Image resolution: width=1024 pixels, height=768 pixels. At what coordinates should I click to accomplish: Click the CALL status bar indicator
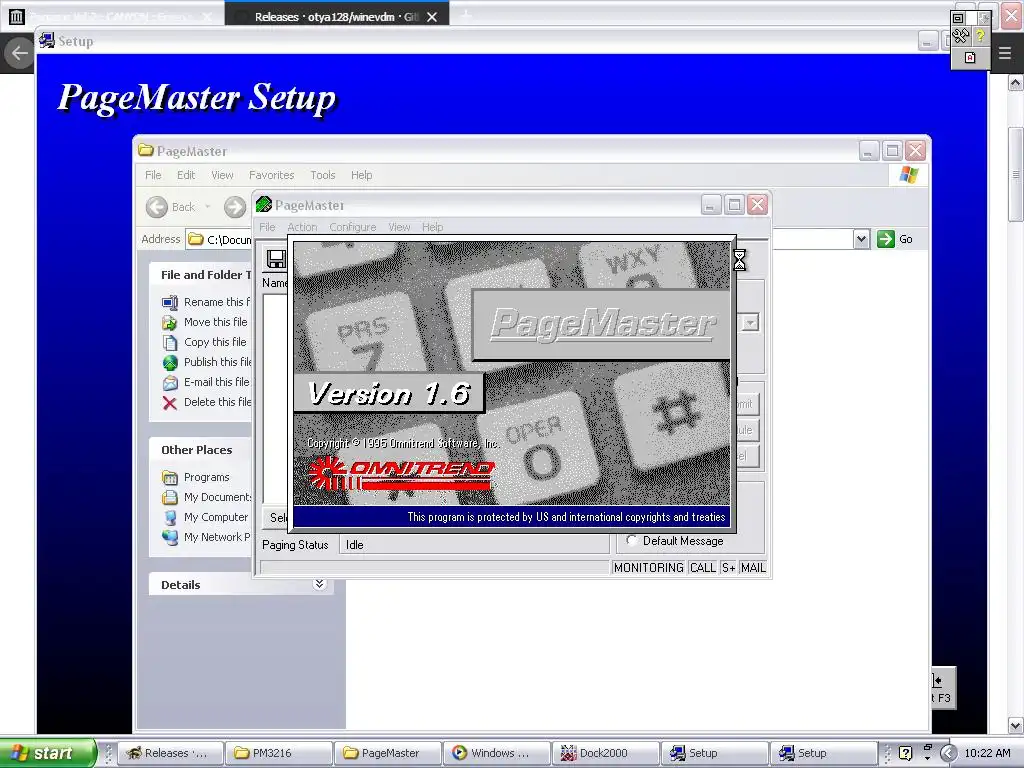pyautogui.click(x=703, y=568)
